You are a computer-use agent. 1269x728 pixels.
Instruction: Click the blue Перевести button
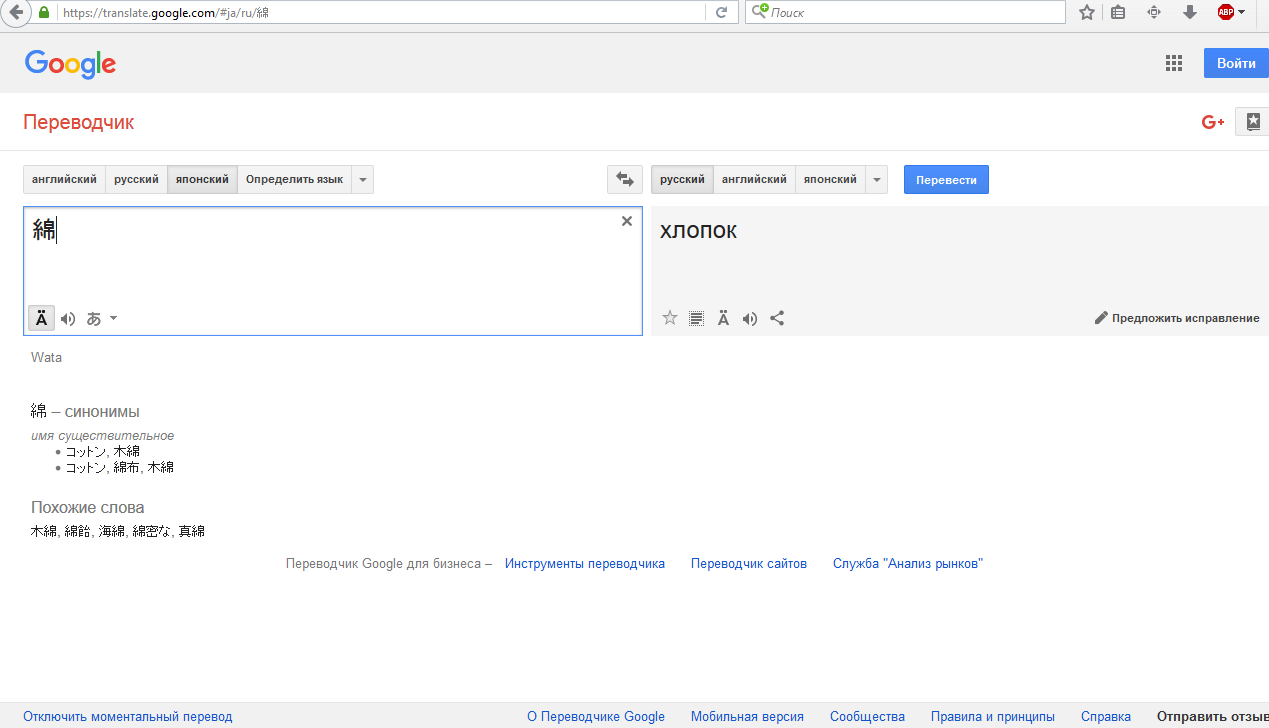point(946,180)
